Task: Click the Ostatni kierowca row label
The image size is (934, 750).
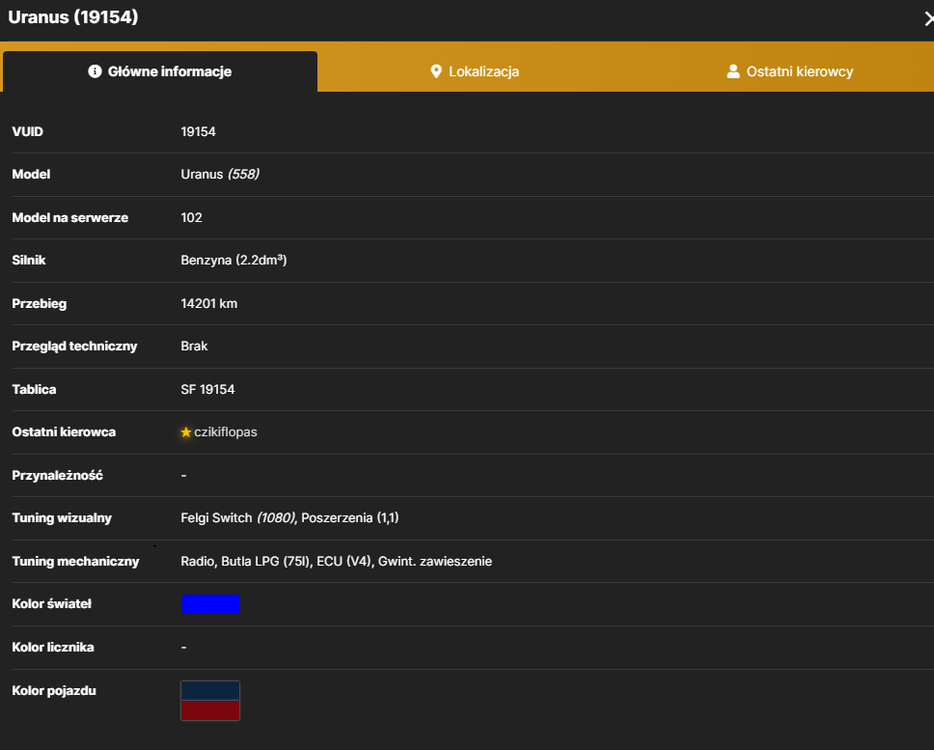Action: pyautogui.click(x=64, y=432)
